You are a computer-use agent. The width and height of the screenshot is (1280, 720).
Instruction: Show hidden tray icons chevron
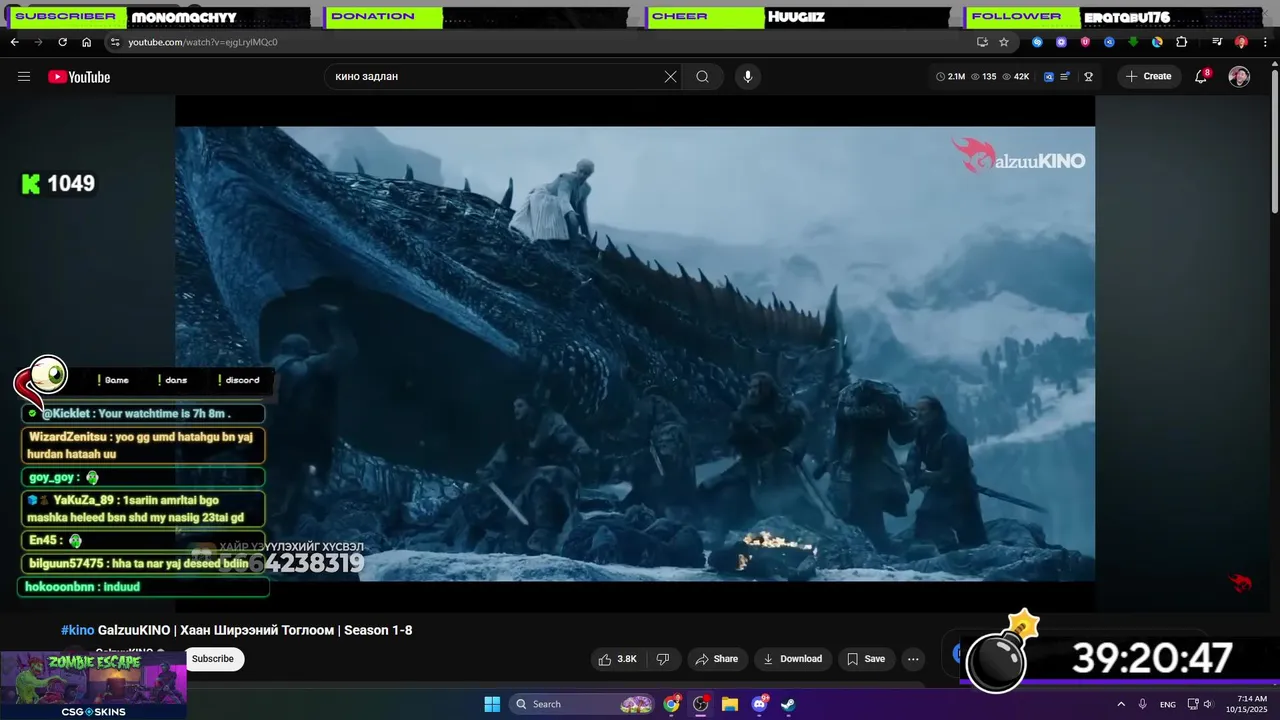pyautogui.click(x=1121, y=704)
